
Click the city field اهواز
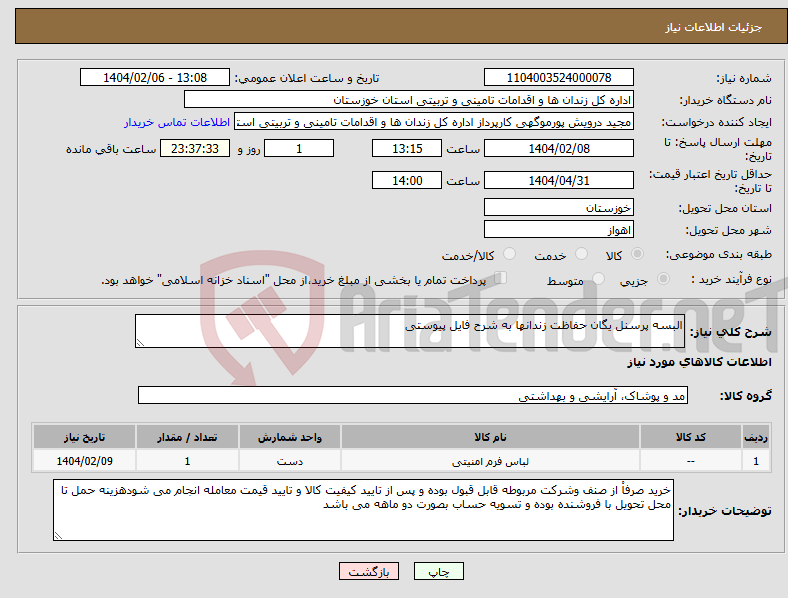[558, 230]
